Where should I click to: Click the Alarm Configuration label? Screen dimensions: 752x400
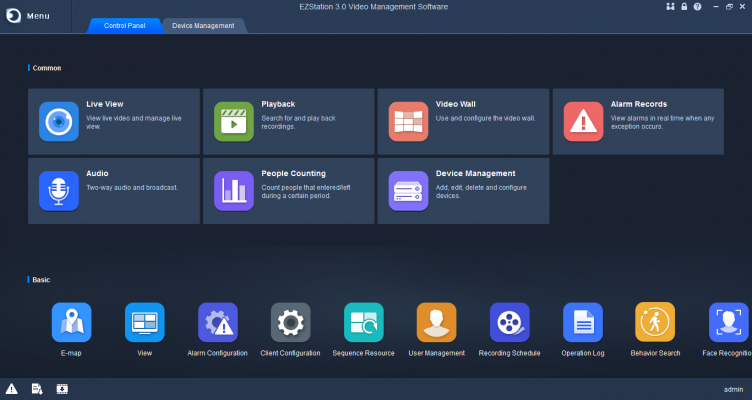click(x=218, y=353)
